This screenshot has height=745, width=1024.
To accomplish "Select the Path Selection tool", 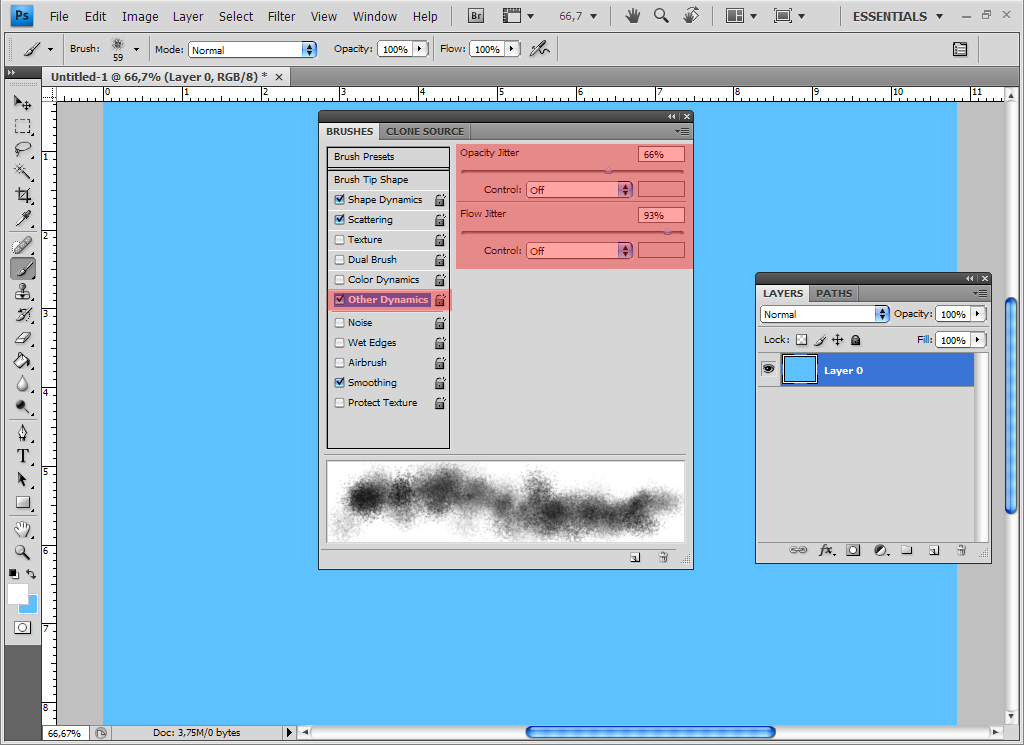I will pos(22,479).
